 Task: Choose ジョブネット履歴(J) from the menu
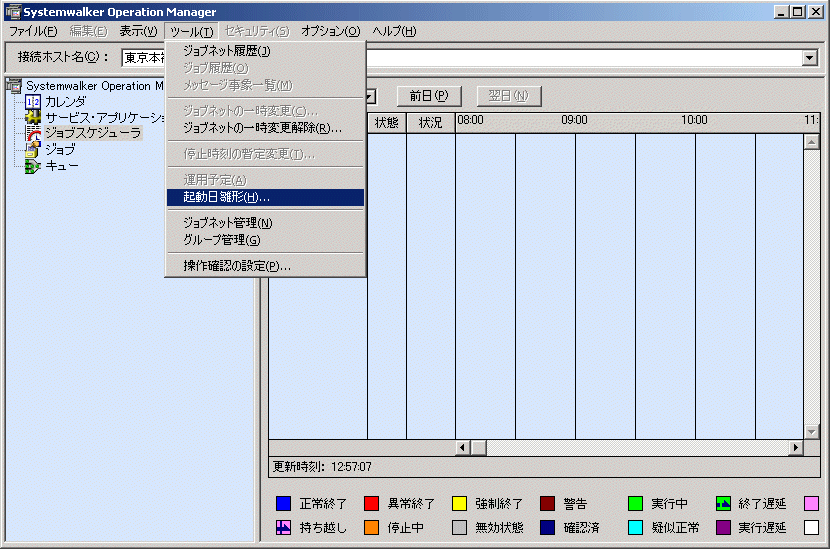click(265, 51)
